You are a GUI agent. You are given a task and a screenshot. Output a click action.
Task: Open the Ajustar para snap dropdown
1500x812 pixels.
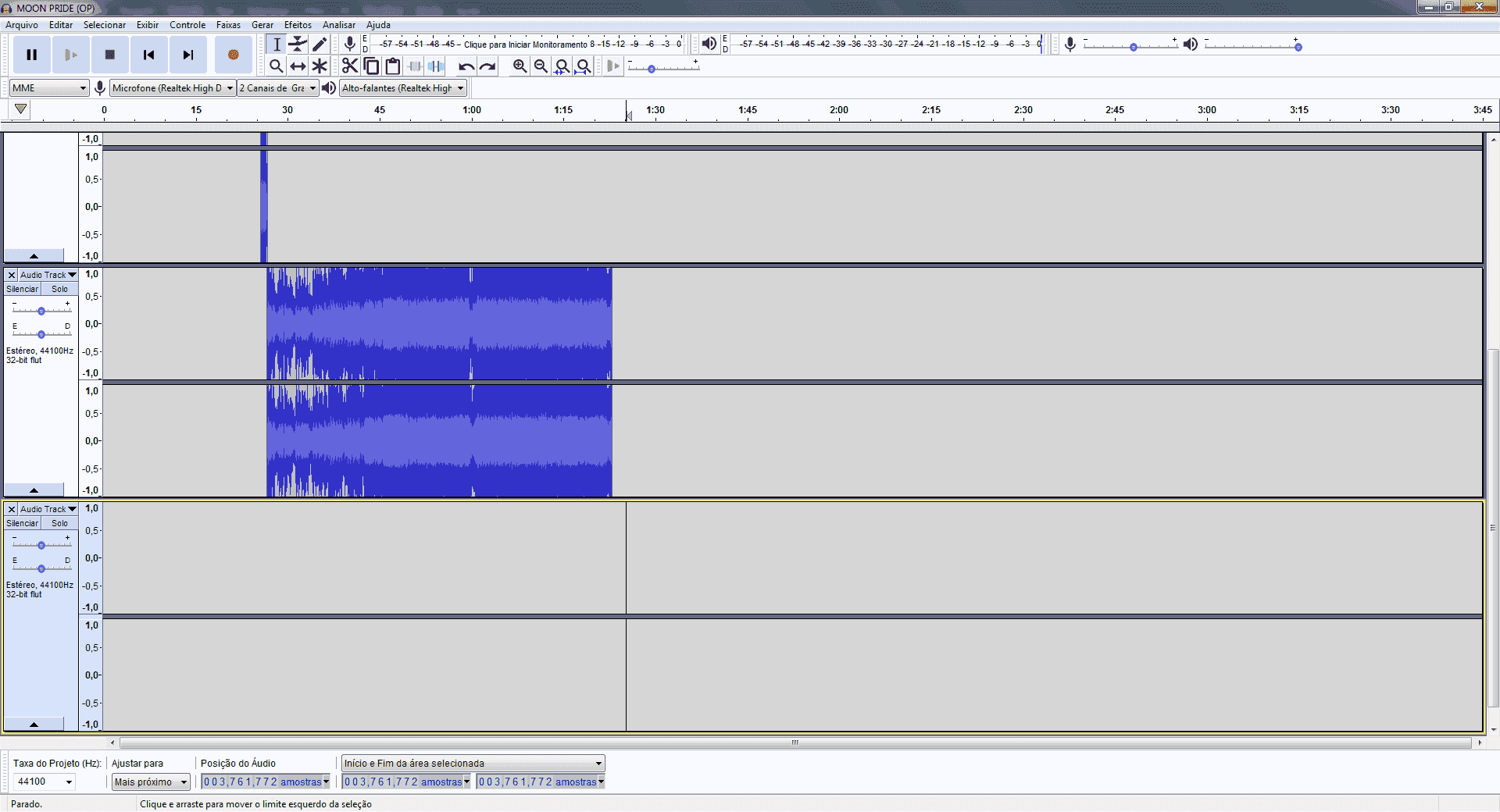click(x=151, y=782)
